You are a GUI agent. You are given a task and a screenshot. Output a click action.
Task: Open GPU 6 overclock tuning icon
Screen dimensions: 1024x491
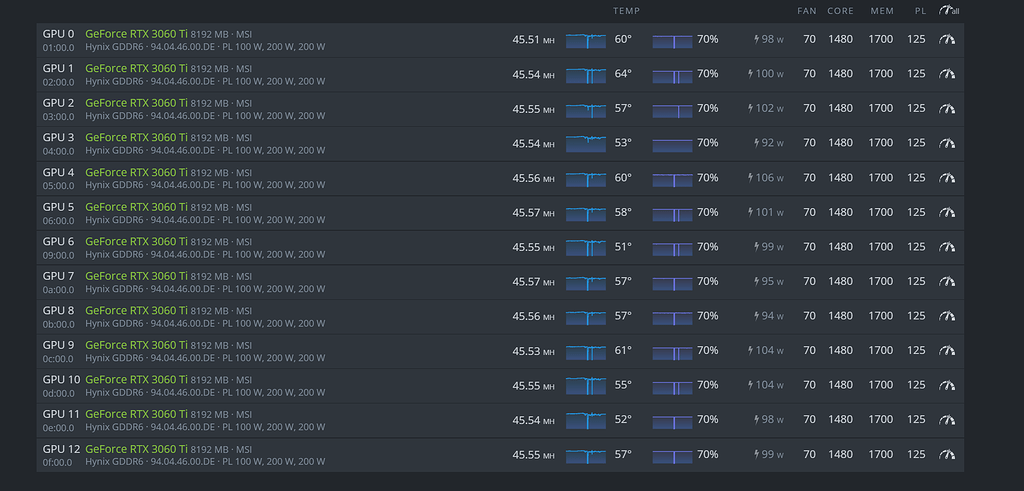947,247
